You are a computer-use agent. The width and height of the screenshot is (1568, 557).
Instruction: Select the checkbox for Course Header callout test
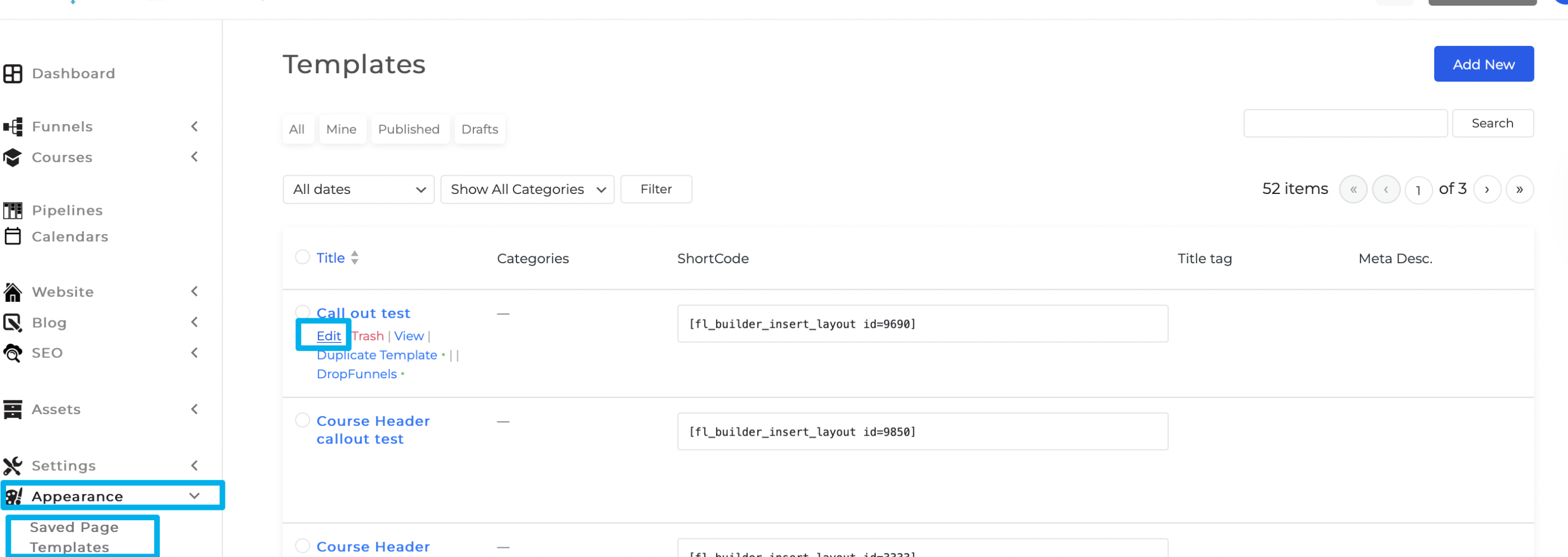point(303,420)
